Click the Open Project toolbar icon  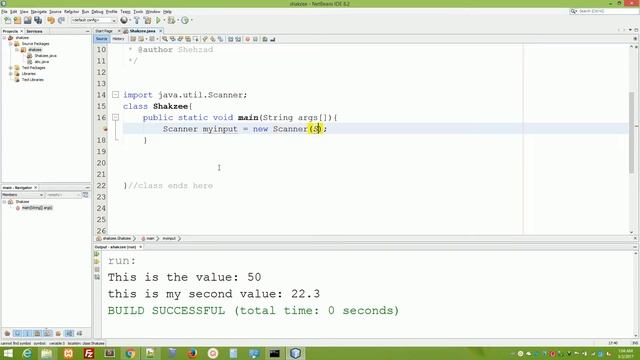27,20
